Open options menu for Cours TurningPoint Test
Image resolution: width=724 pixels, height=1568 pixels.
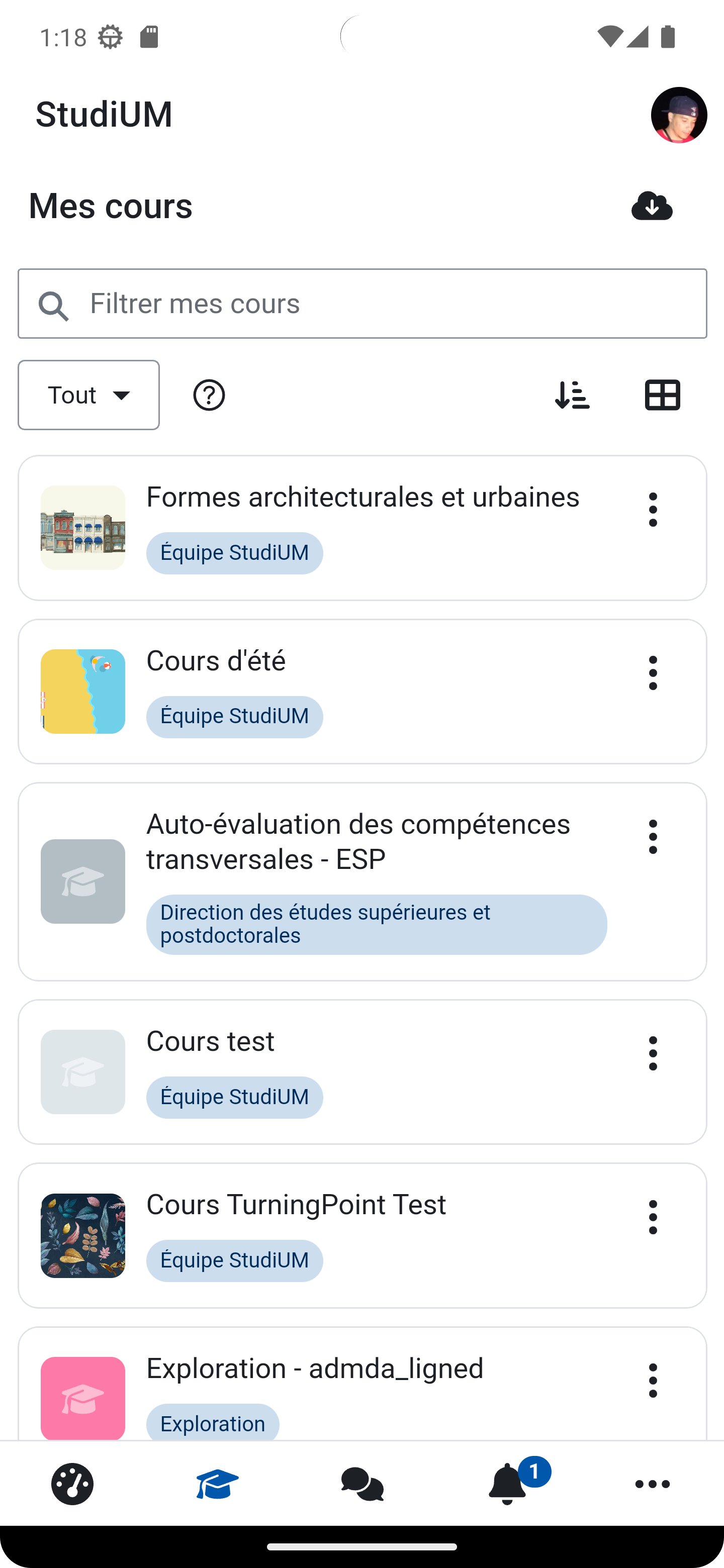(x=653, y=1217)
